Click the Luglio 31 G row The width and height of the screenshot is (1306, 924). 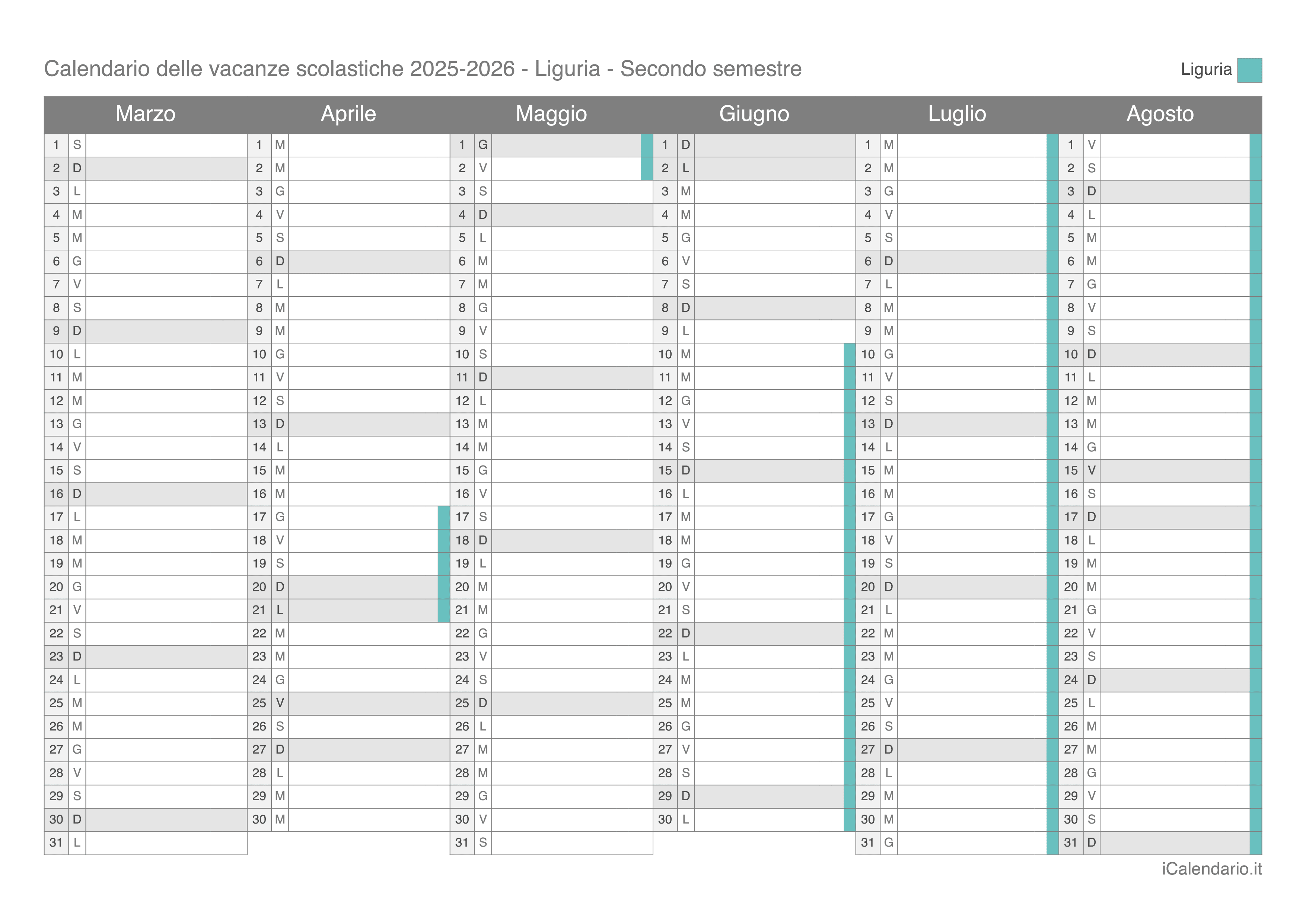(957, 843)
